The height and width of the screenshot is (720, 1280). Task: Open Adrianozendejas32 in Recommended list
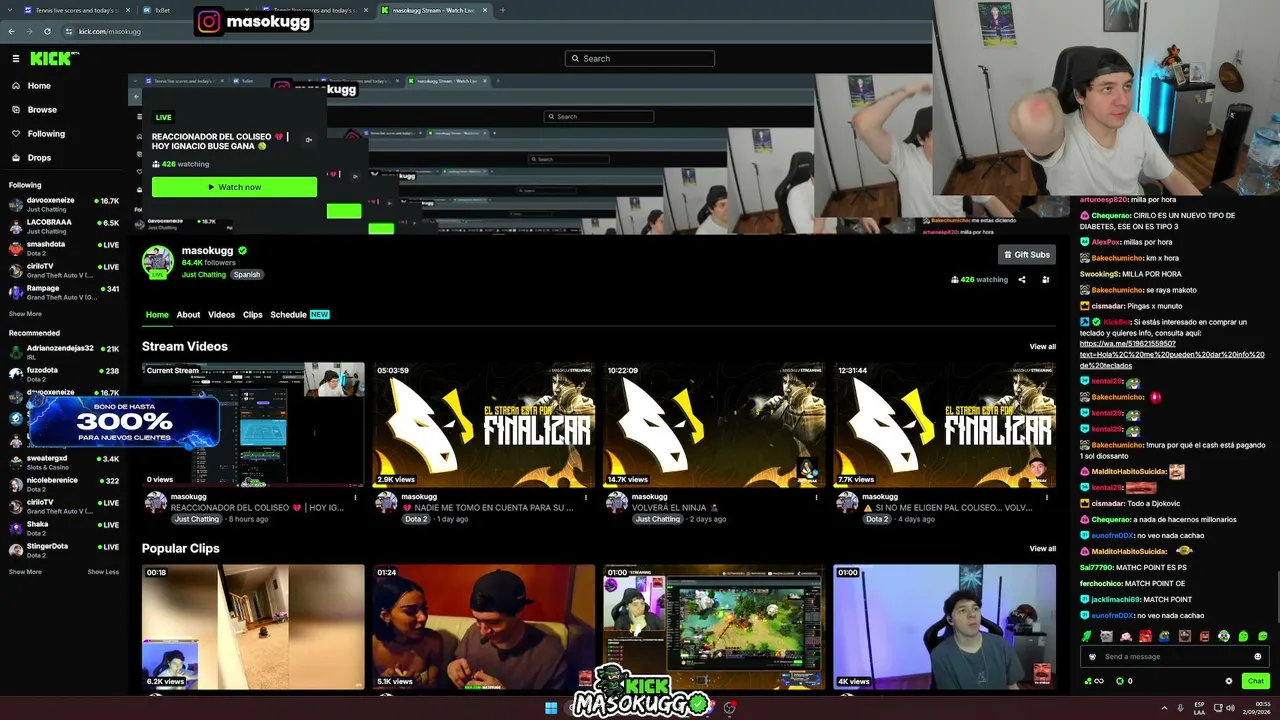click(64, 353)
